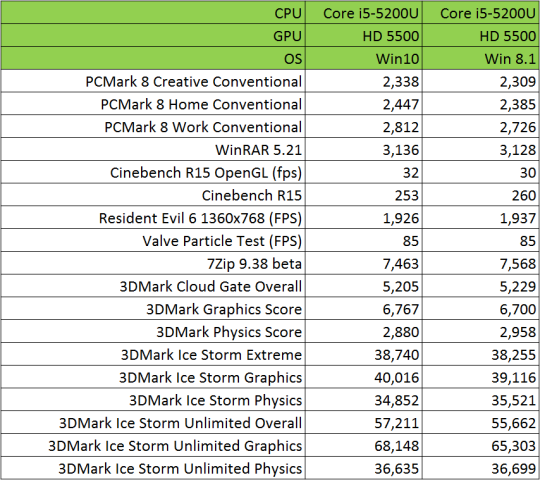Select the CPU header cell
540x480 pixels.
point(153,13)
